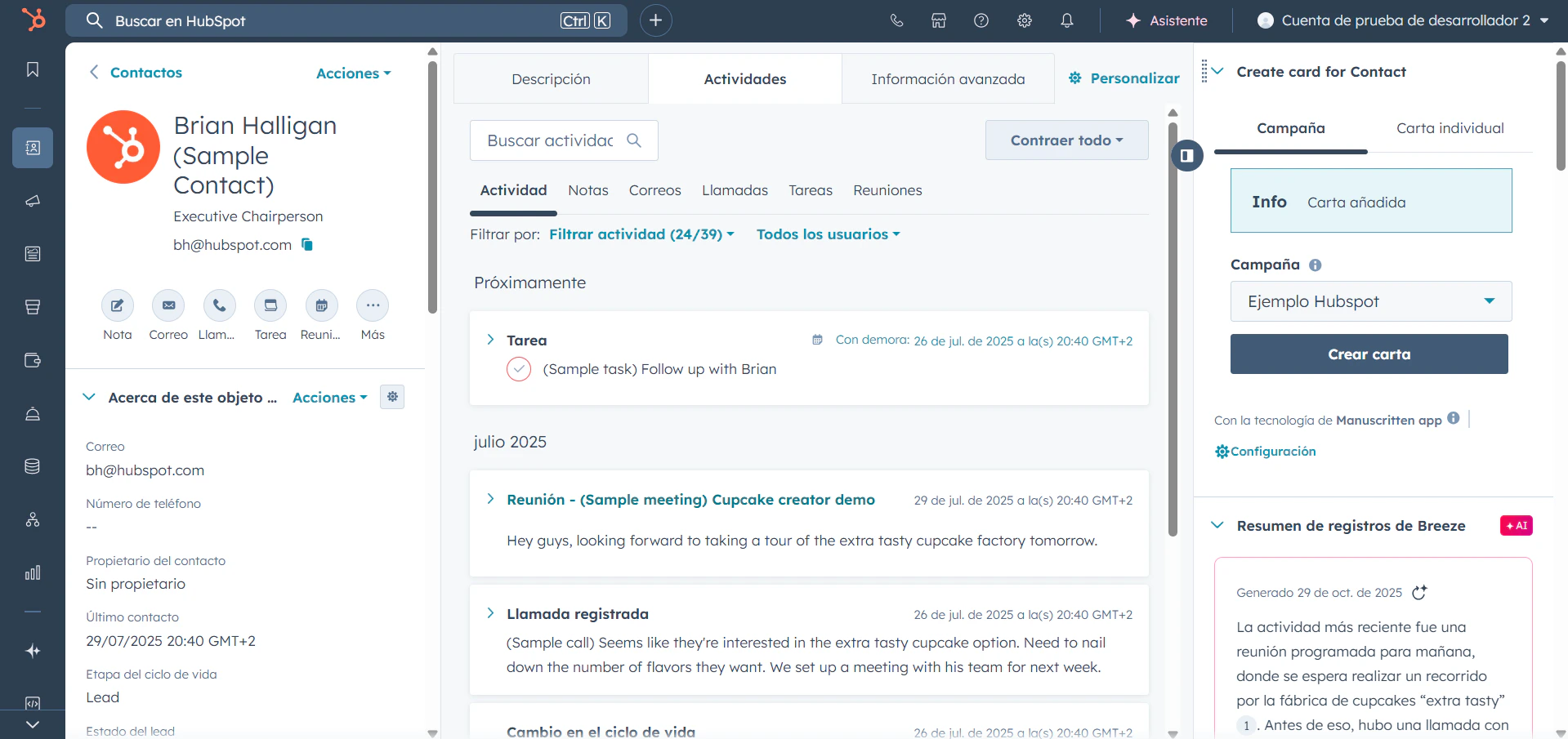Select the Correos activity tab
This screenshot has width=1568, height=739.
[654, 190]
